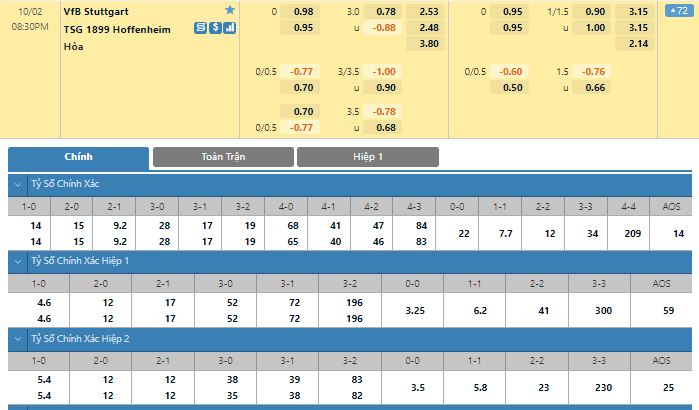Screen dimensions: 699x410
Task: Click the TSG 1899 Hoffenheim team name
Action: (116, 29)
